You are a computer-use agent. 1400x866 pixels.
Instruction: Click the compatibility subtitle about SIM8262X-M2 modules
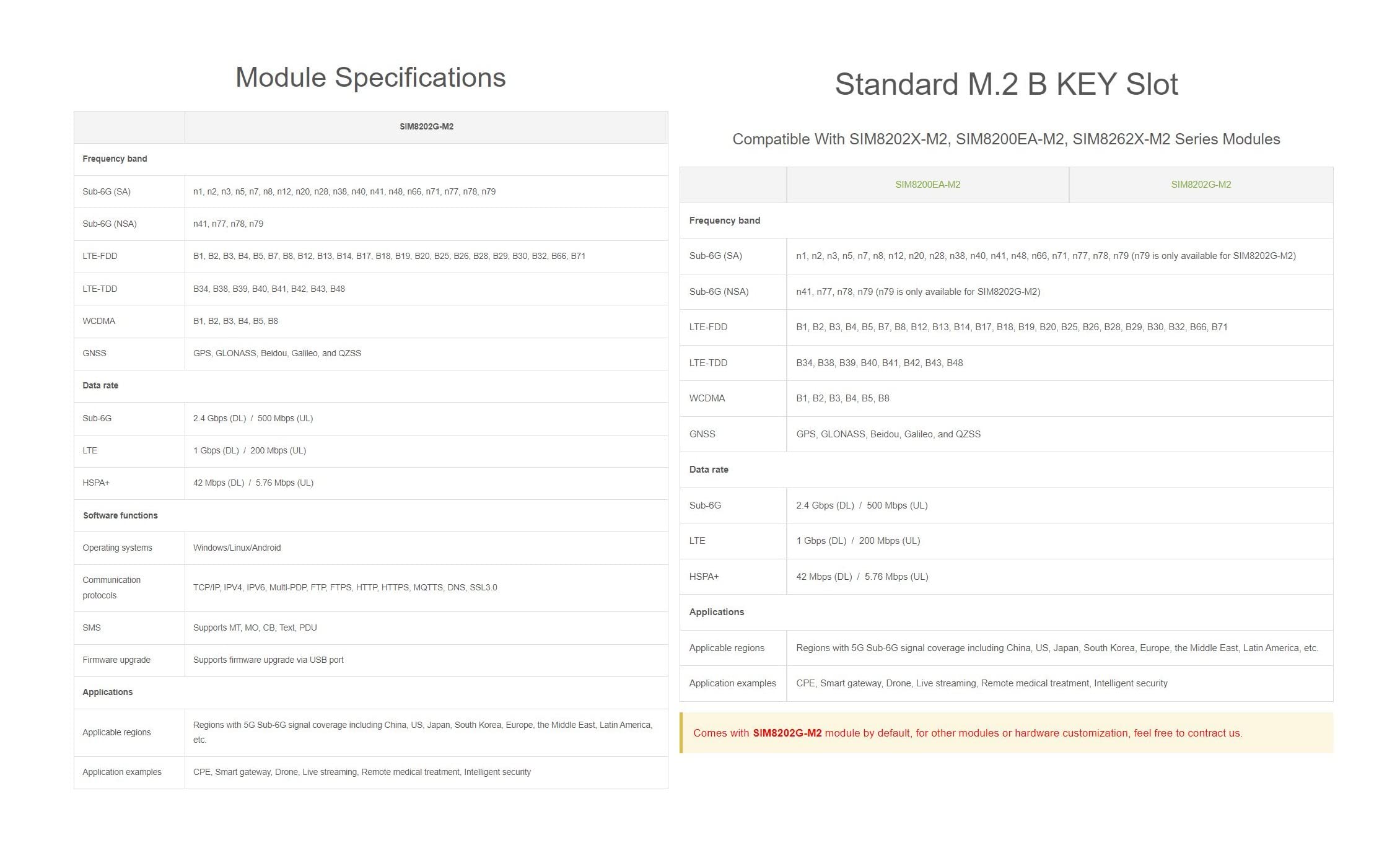(1006, 139)
